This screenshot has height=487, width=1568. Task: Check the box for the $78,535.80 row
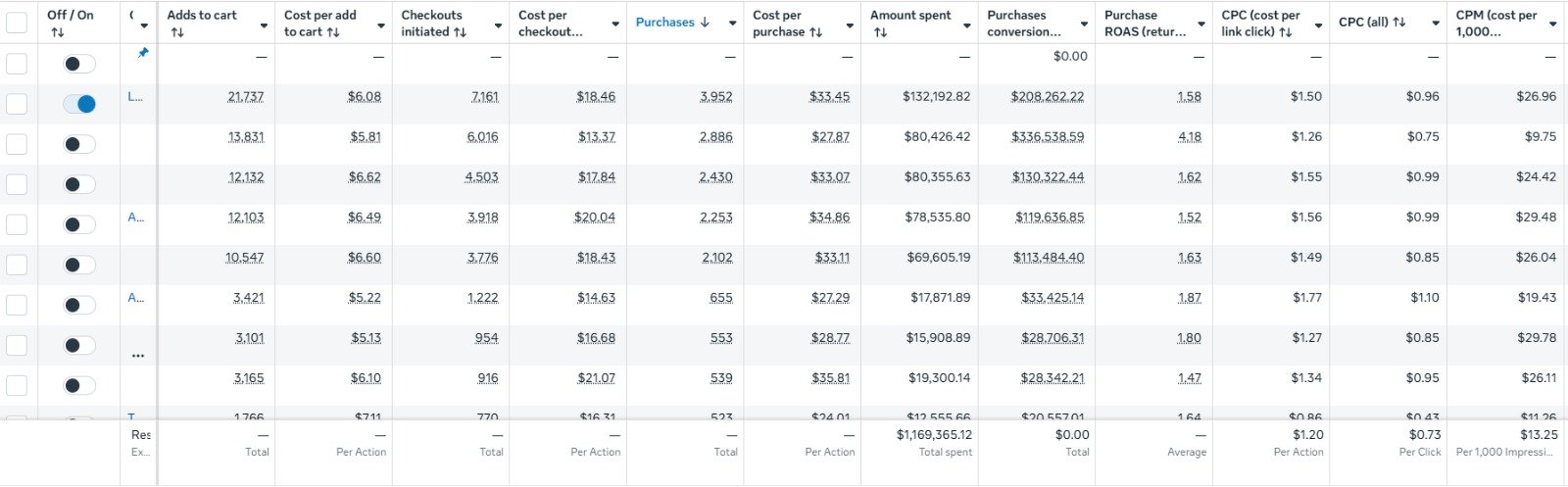tap(17, 224)
